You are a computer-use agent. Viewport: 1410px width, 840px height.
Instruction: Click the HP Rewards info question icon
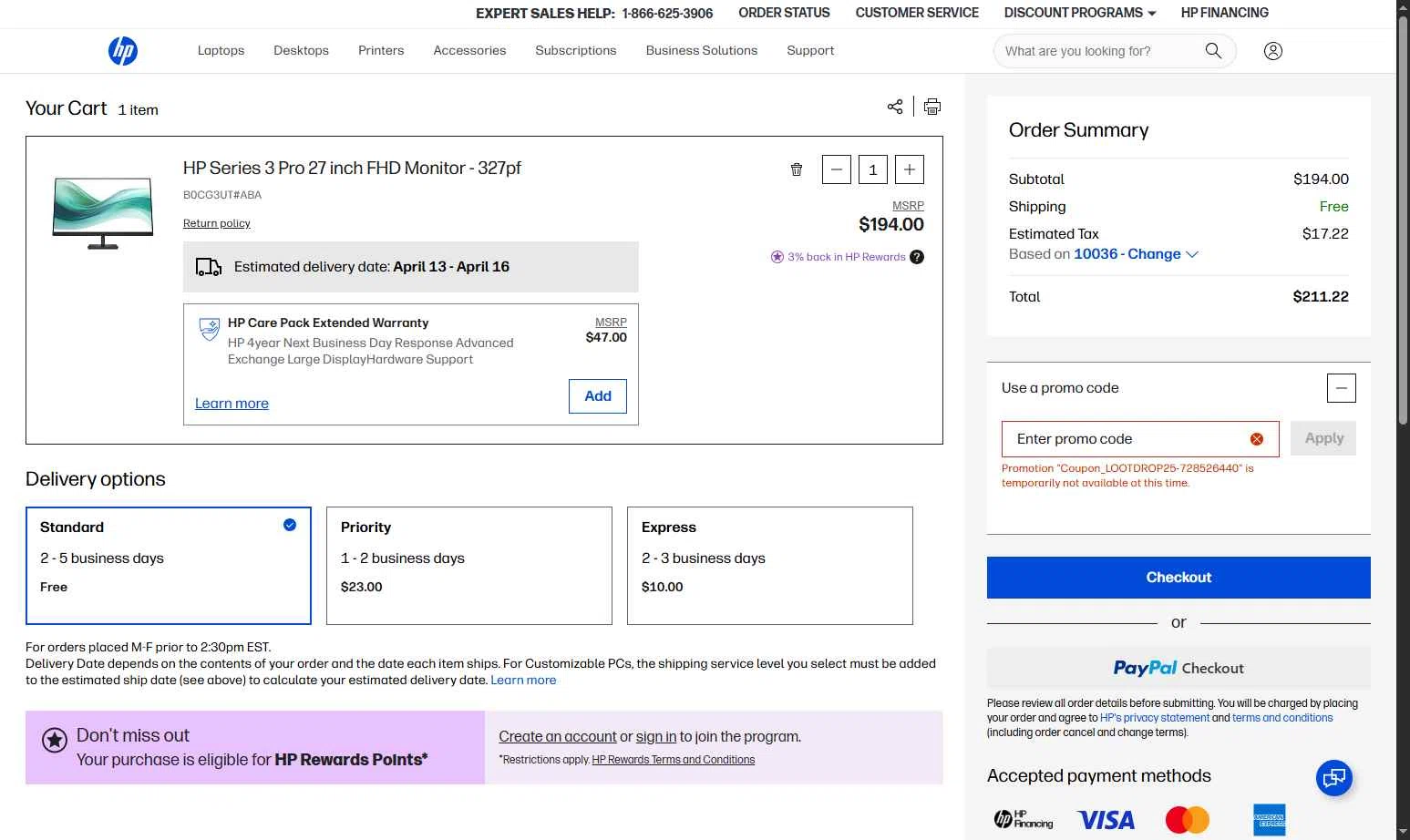click(917, 257)
